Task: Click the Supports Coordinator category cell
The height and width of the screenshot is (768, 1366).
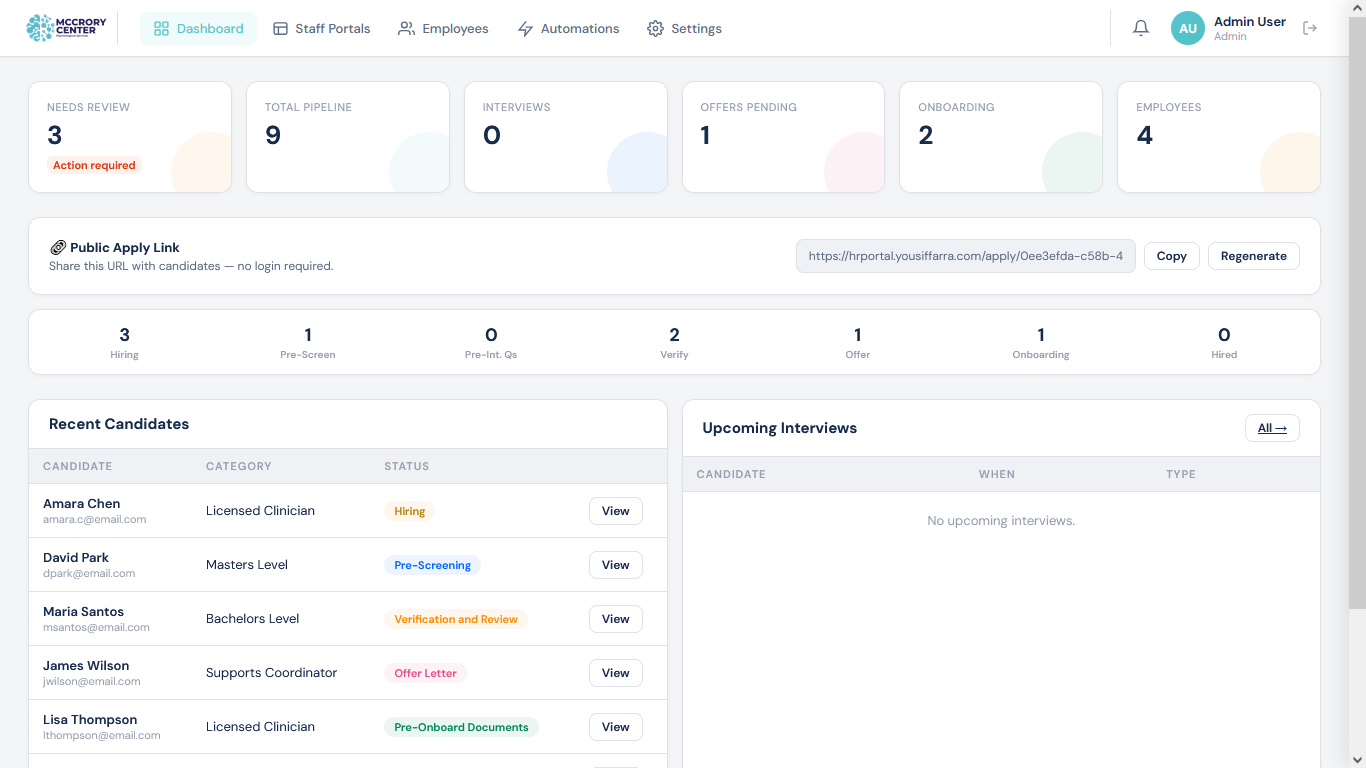Action: (271, 673)
